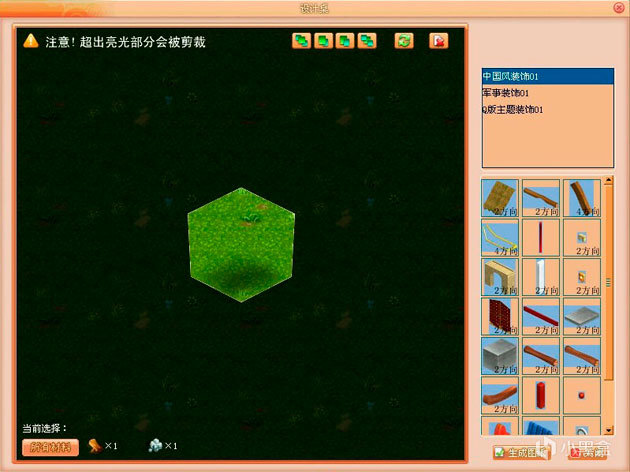Select the leaning wooden log 4方向 tile
The height and width of the screenshot is (472, 630).
click(582, 198)
